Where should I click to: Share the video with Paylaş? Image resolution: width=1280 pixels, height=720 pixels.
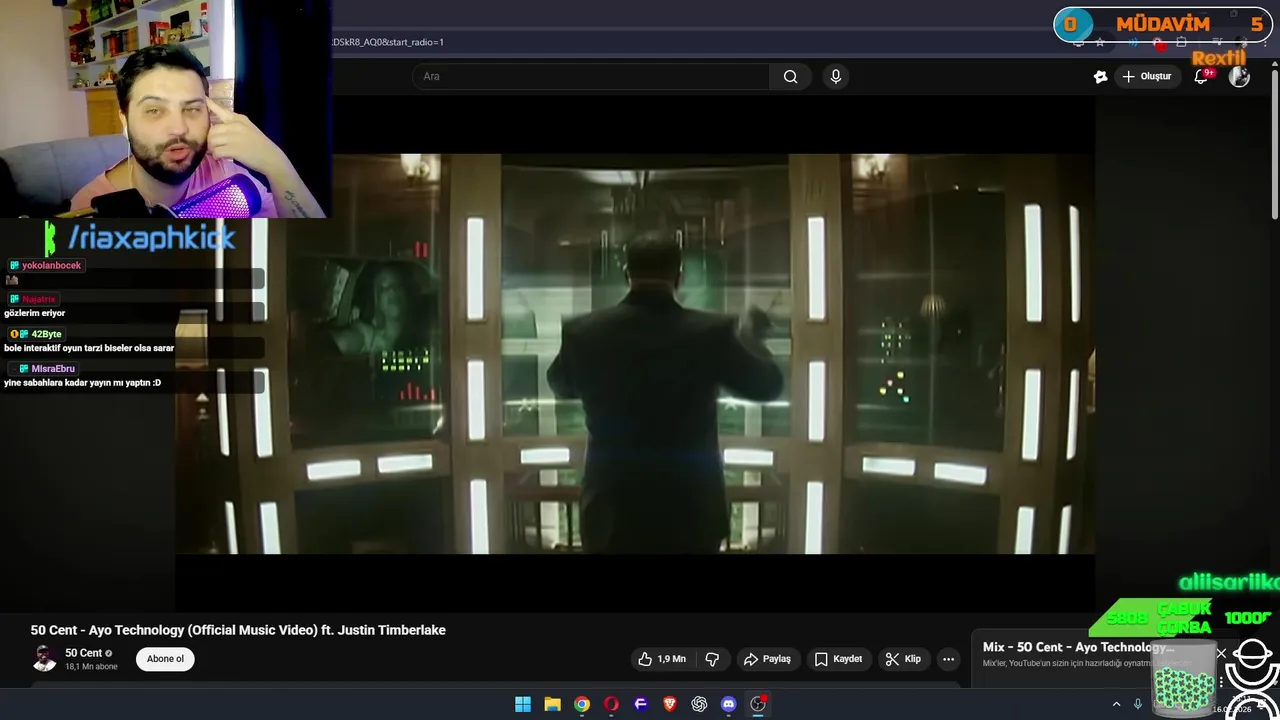(x=767, y=659)
